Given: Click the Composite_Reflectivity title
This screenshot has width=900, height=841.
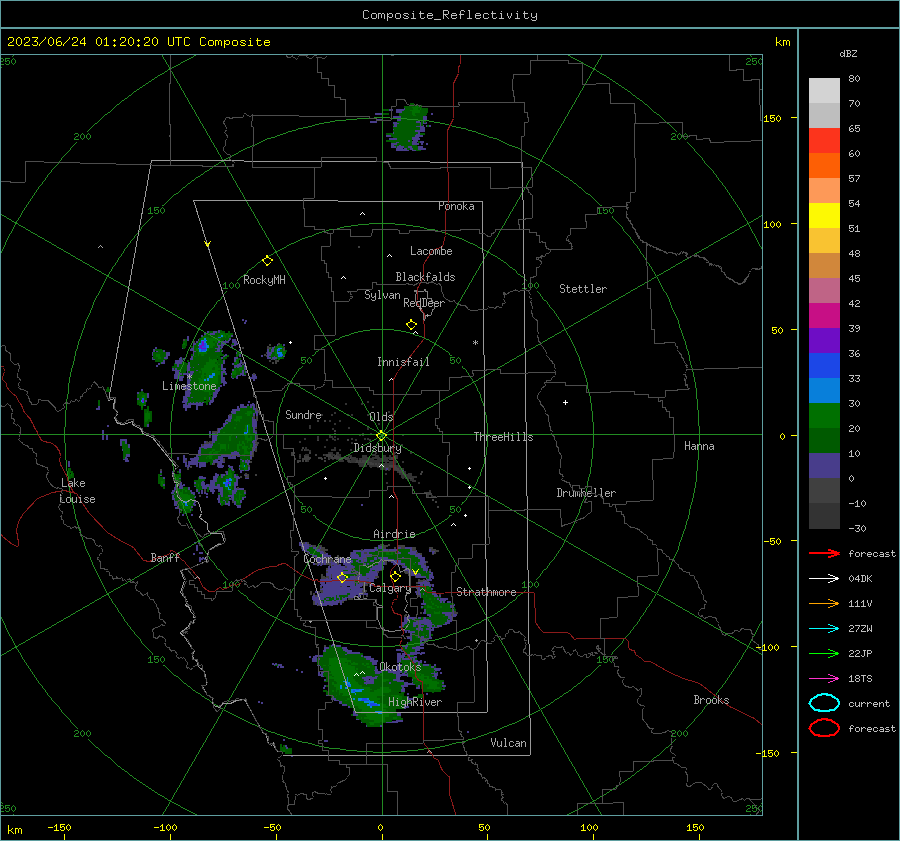Looking at the screenshot, I should coord(449,15).
